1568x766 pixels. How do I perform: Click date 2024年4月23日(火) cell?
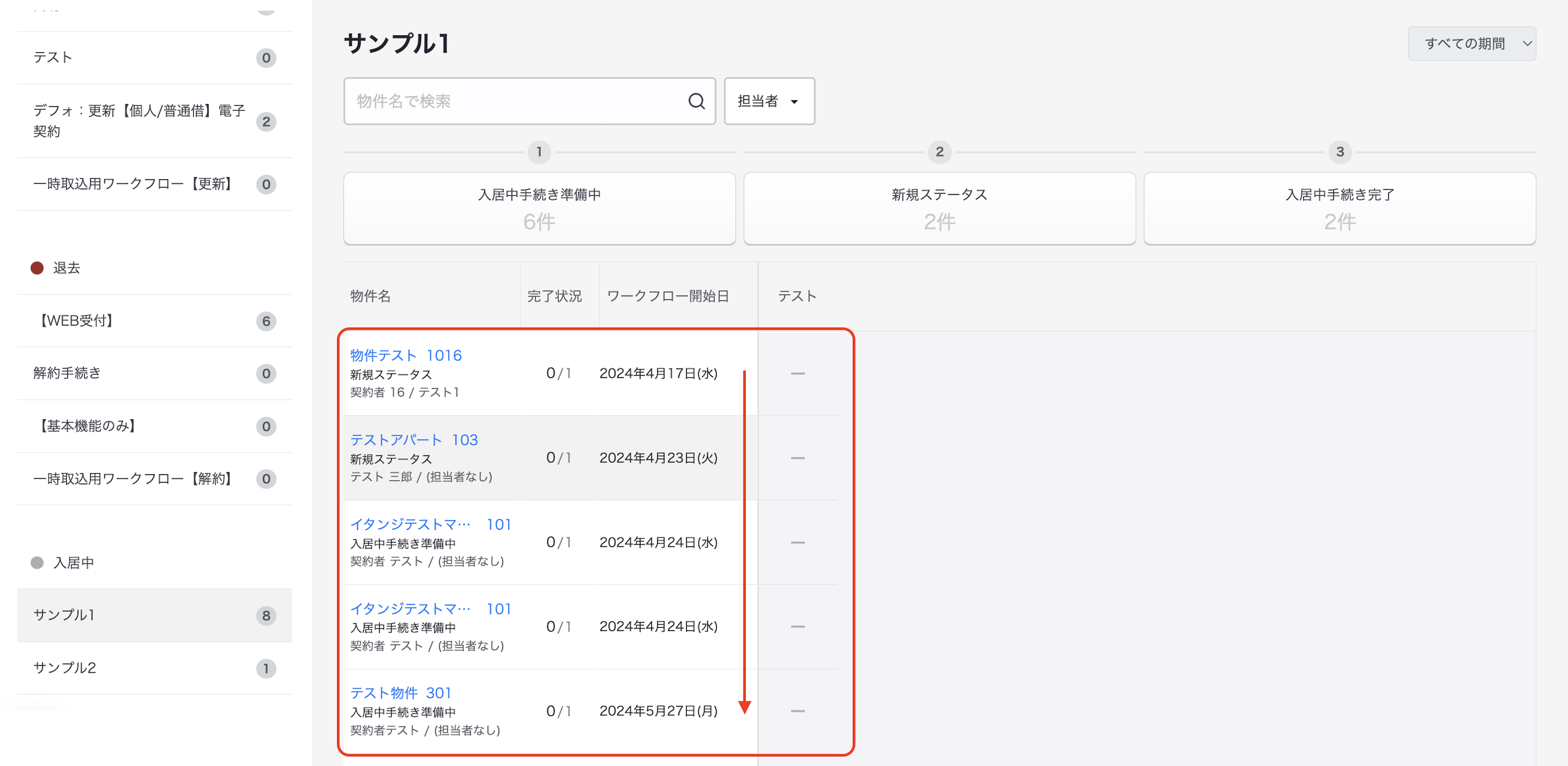[658, 458]
